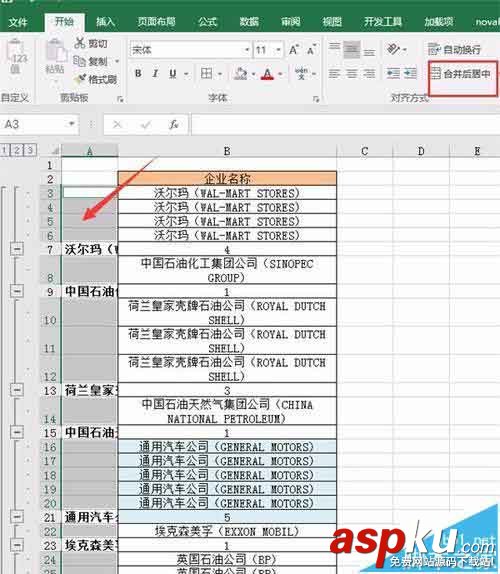Show outline level 1

4,149
